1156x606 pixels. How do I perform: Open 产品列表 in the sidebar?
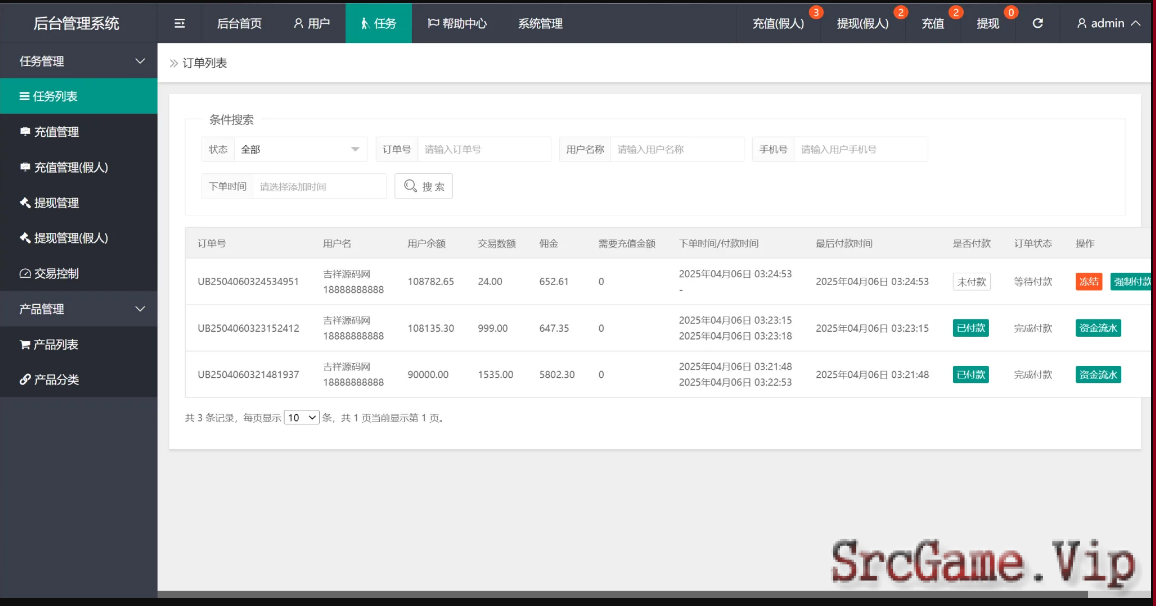tap(79, 344)
